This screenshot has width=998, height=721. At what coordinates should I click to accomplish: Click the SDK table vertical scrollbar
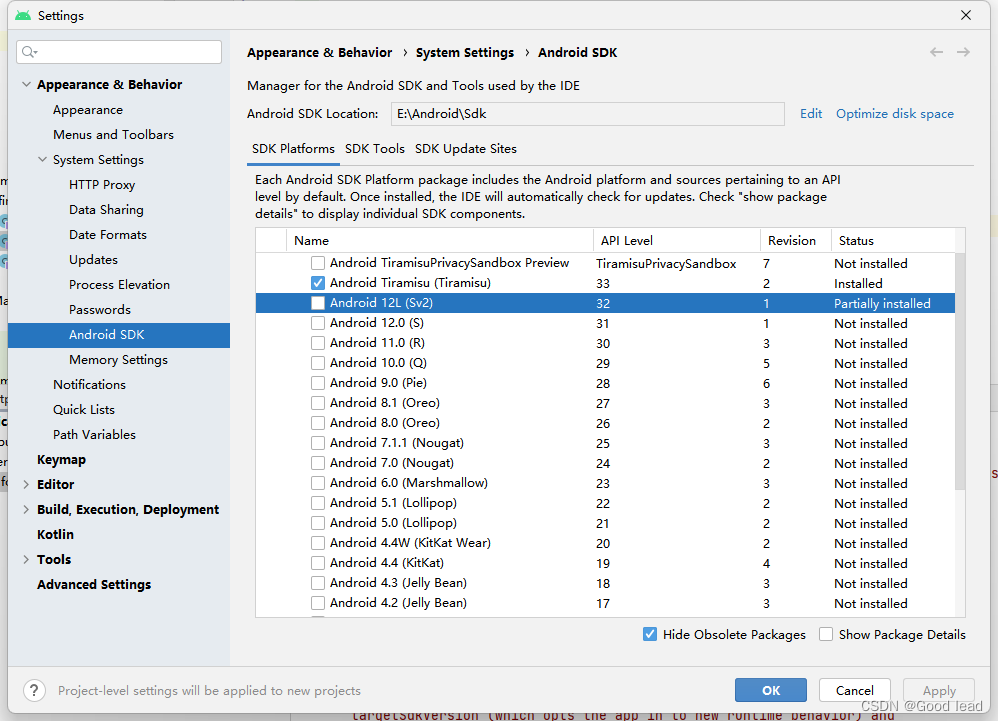pos(960,372)
